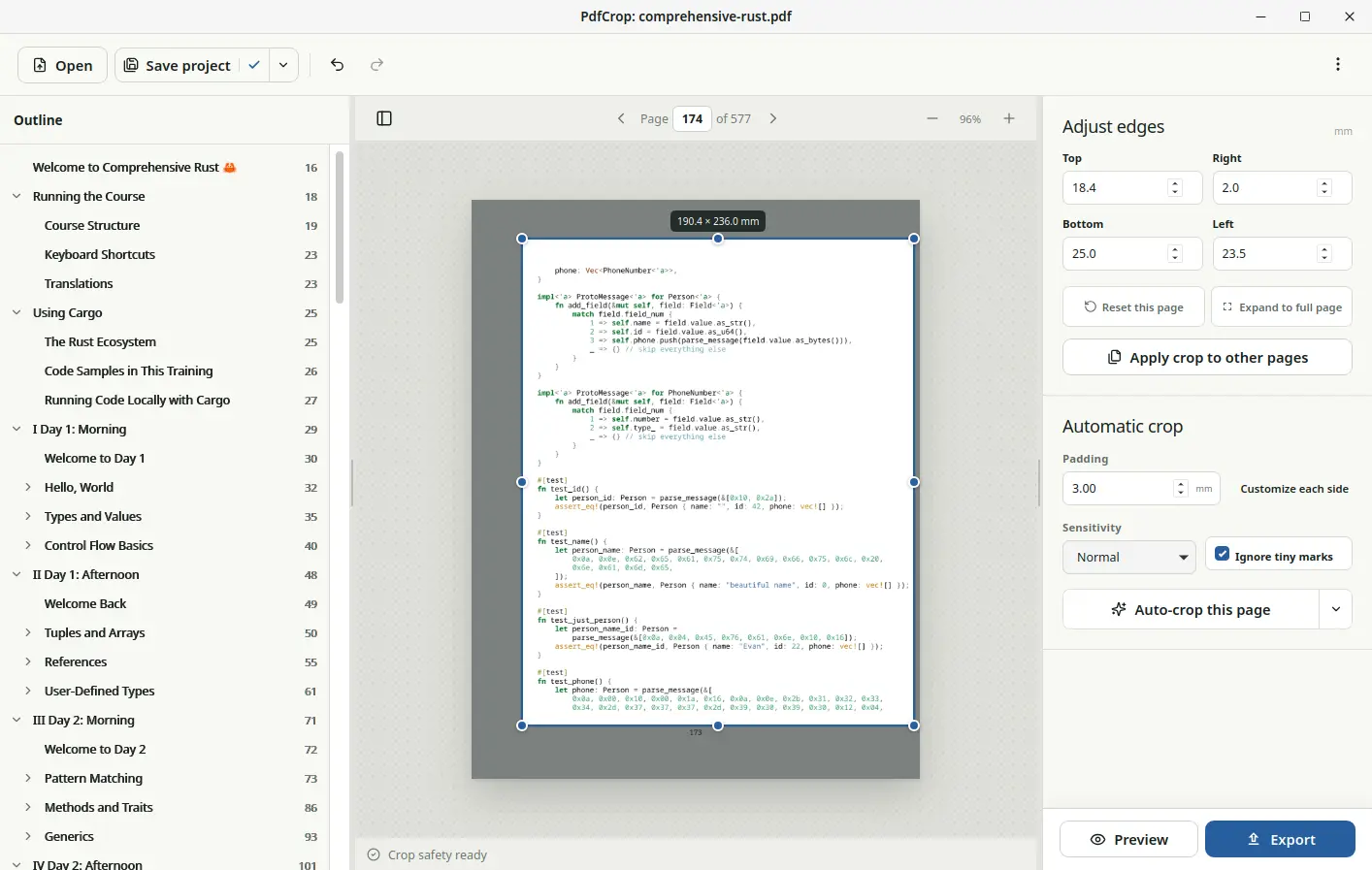Expand the Hello, World outline item
The width and height of the screenshot is (1372, 870).
[x=28, y=487]
